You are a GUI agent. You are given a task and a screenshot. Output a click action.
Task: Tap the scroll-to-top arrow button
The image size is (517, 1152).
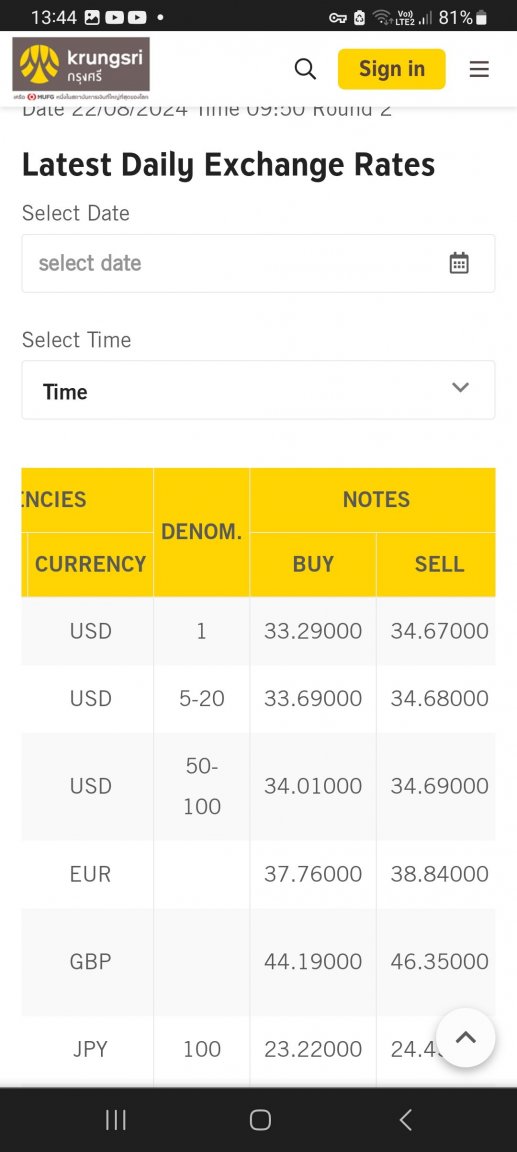[x=465, y=1037]
